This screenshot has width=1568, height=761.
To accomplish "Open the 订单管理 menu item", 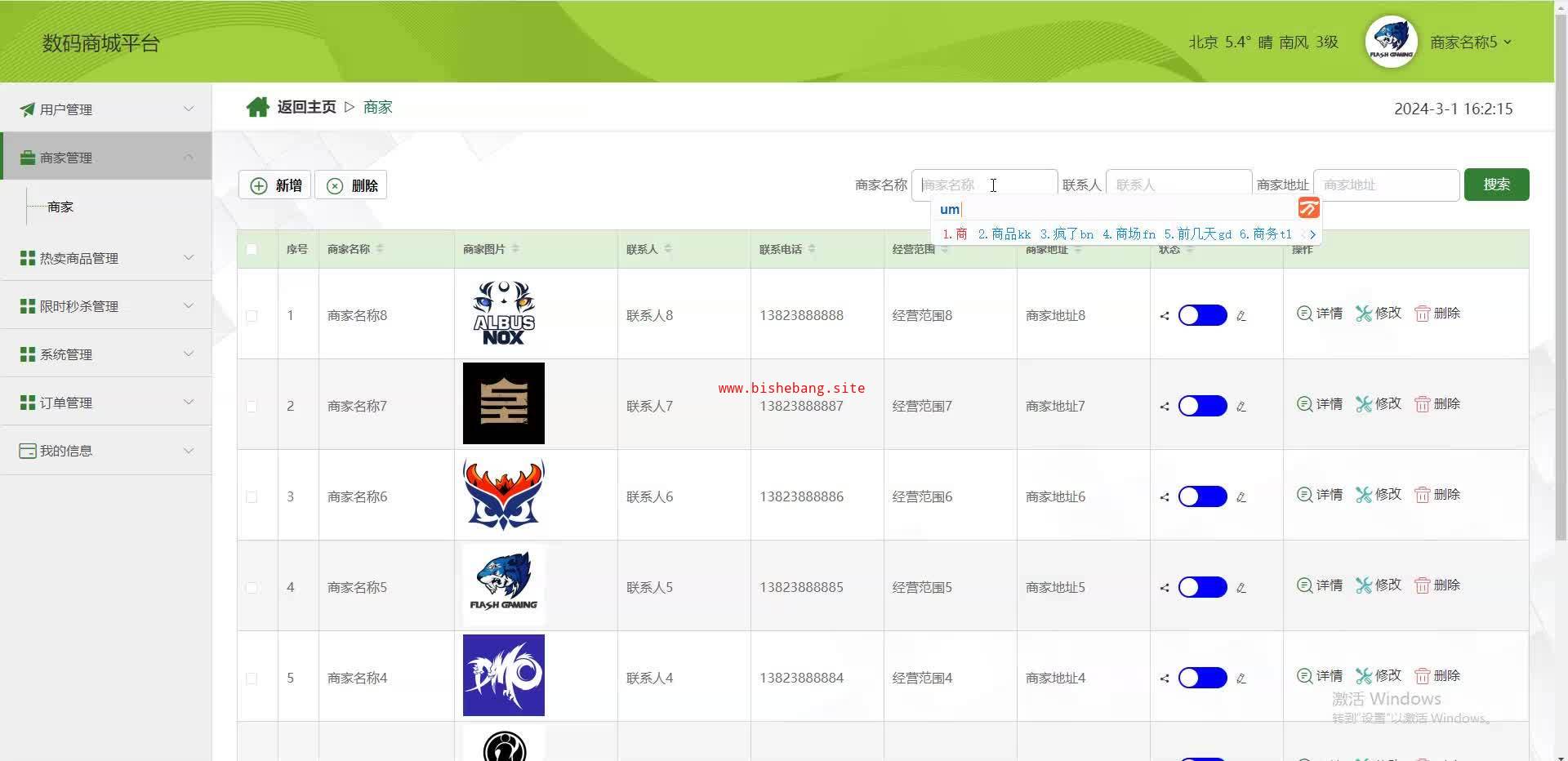I will (106, 403).
